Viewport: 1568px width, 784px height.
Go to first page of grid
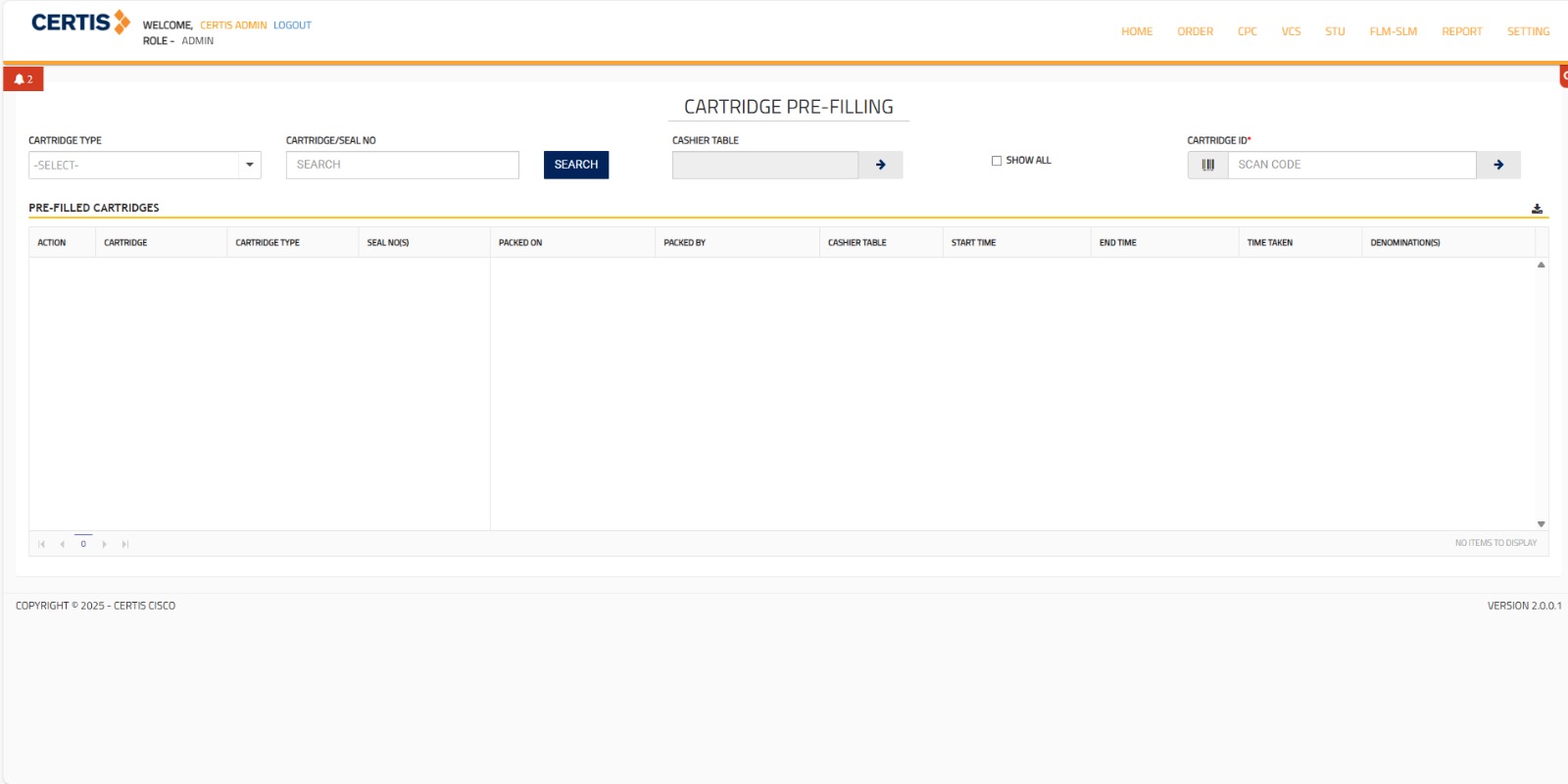[41, 544]
